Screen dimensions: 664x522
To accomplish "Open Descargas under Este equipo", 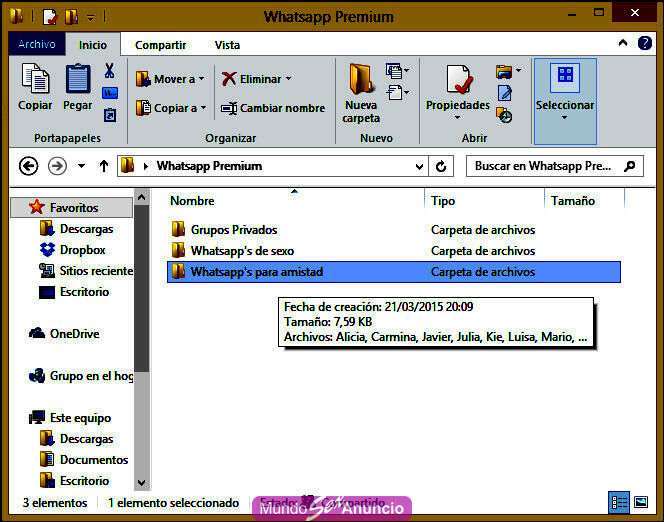I will 76,439.
